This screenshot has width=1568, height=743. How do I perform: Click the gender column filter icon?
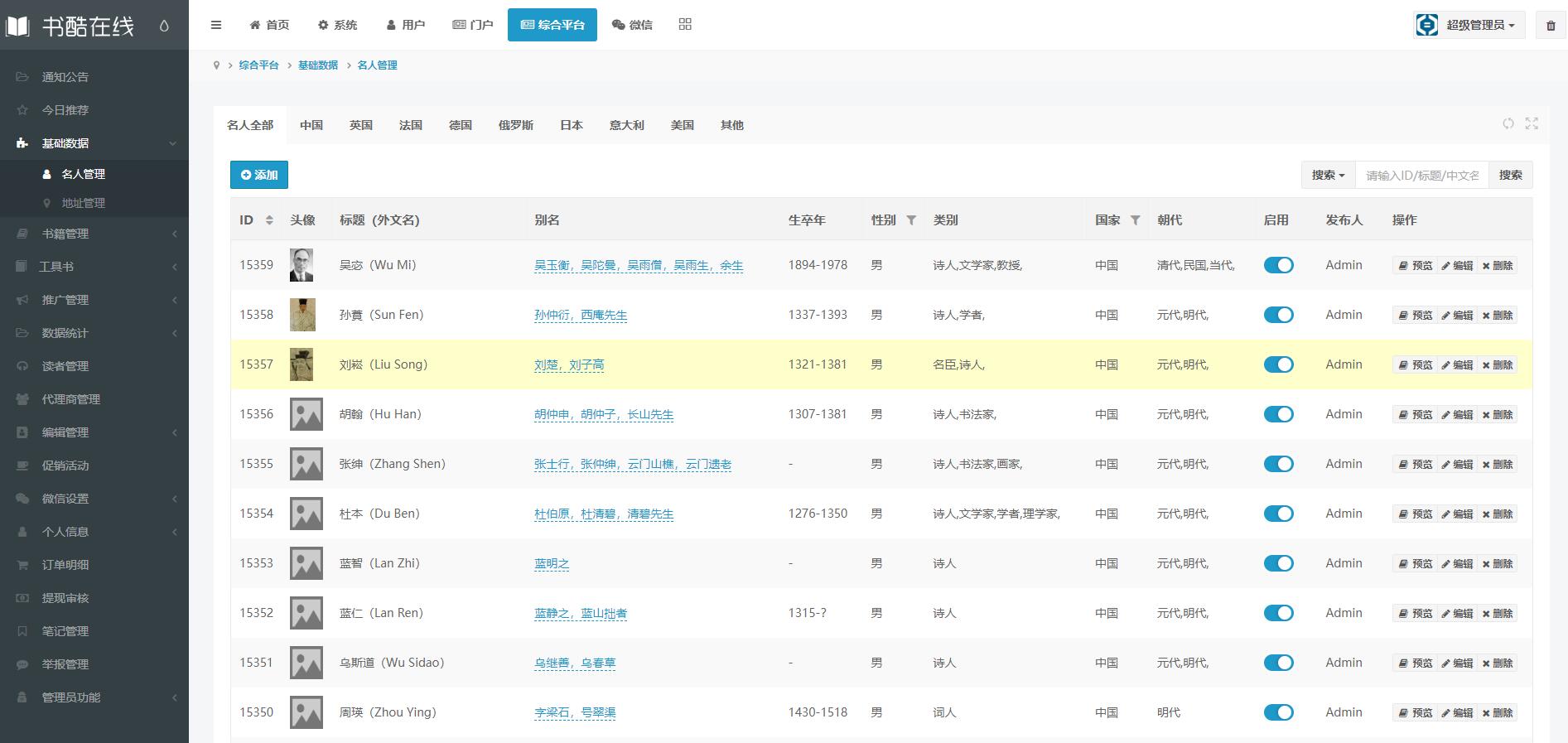point(911,220)
